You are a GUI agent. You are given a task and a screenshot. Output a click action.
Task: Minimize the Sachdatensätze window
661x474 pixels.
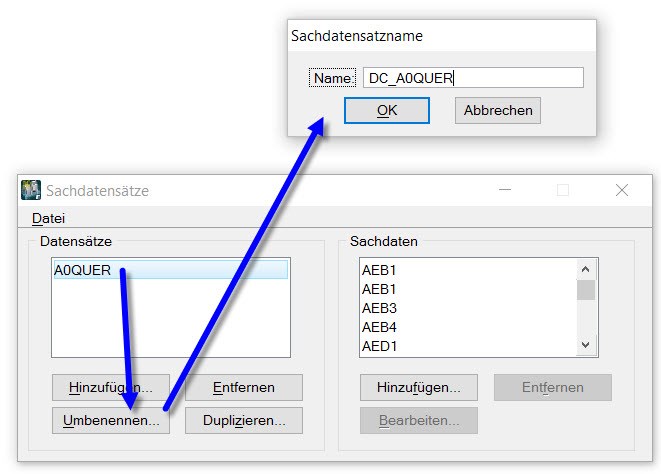(505, 190)
